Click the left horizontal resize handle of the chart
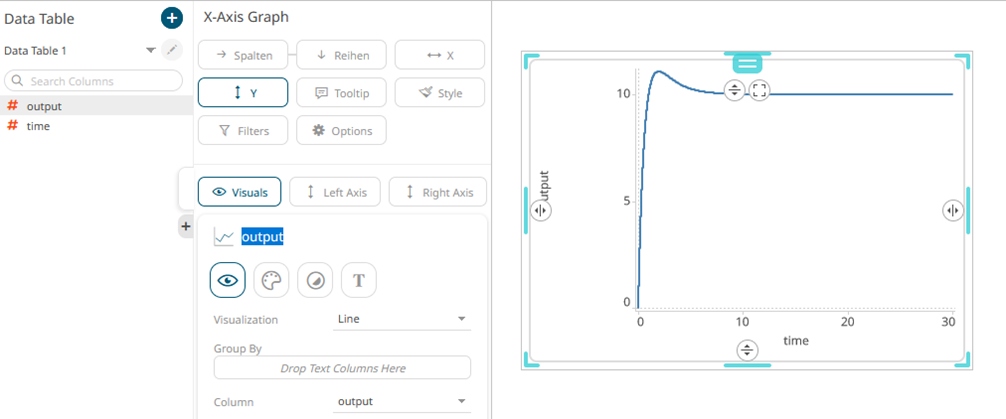The width and height of the screenshot is (1006, 419). 540,210
